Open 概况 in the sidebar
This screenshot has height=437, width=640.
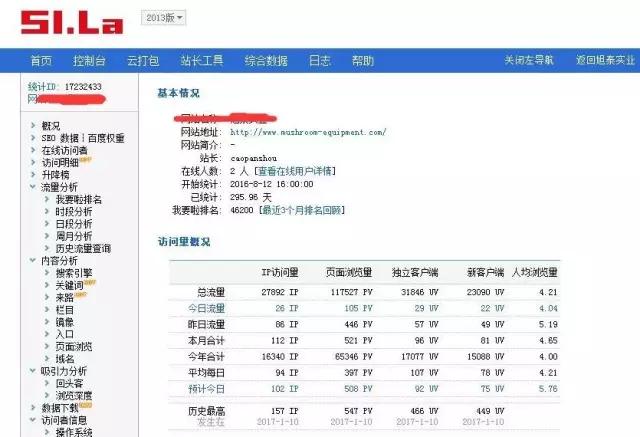pyautogui.click(x=50, y=126)
